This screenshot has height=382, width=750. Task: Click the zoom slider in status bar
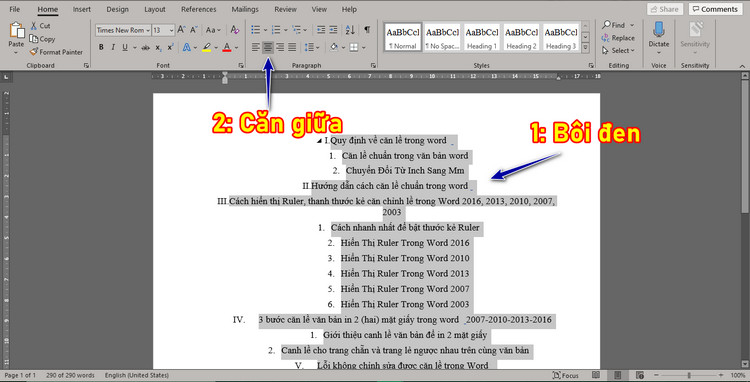tap(689, 375)
